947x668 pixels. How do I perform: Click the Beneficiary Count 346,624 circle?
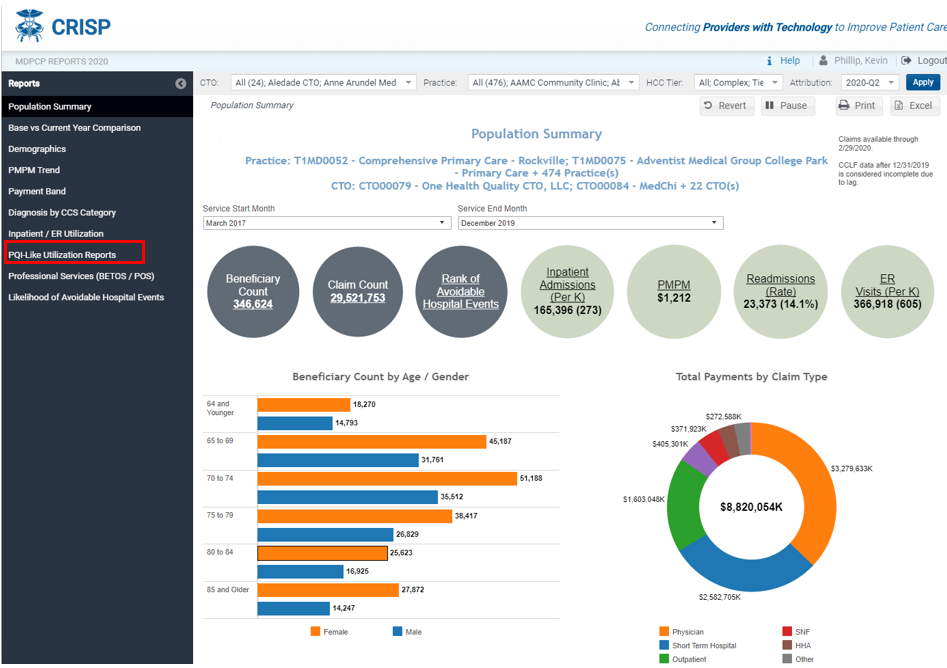pyautogui.click(x=253, y=292)
